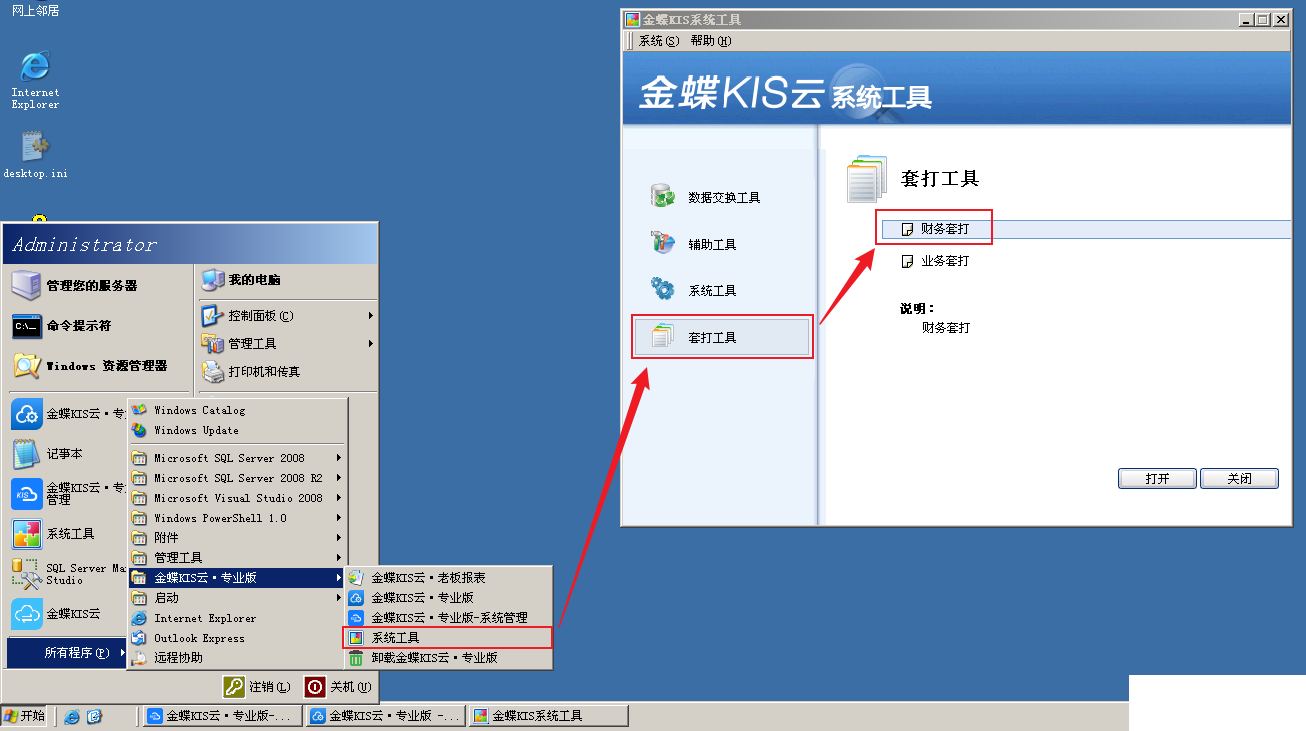Image resolution: width=1306 pixels, height=731 pixels.
Task: Click the 打开 button
Action: (x=1157, y=479)
